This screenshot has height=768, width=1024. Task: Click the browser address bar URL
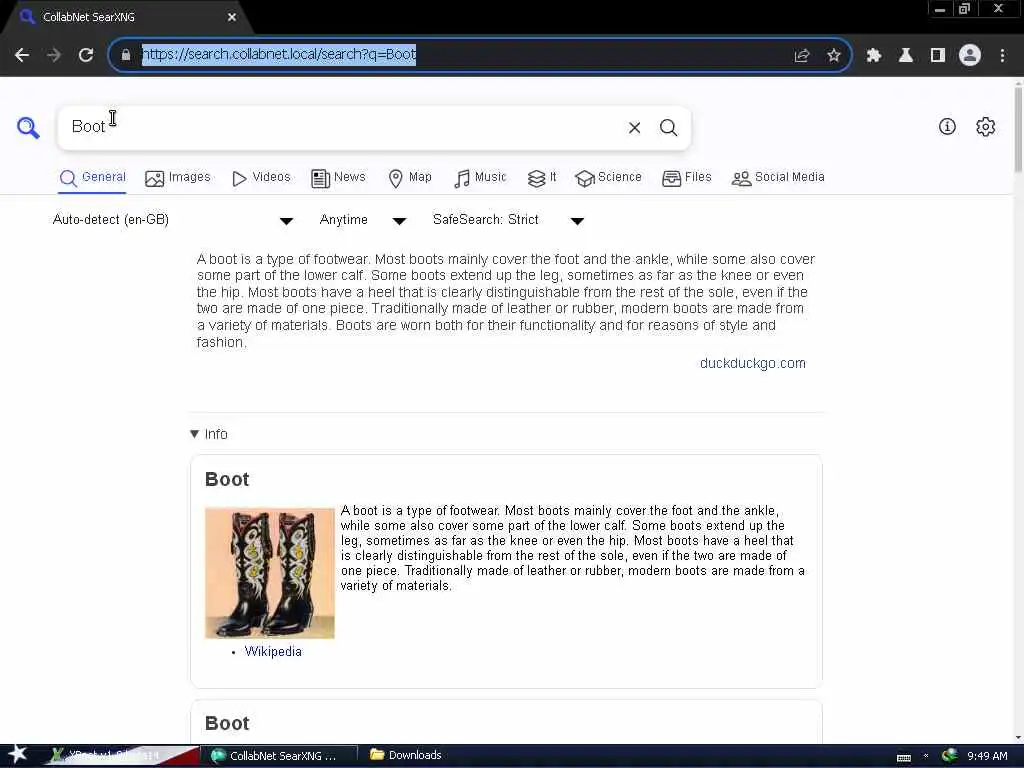tap(279, 54)
